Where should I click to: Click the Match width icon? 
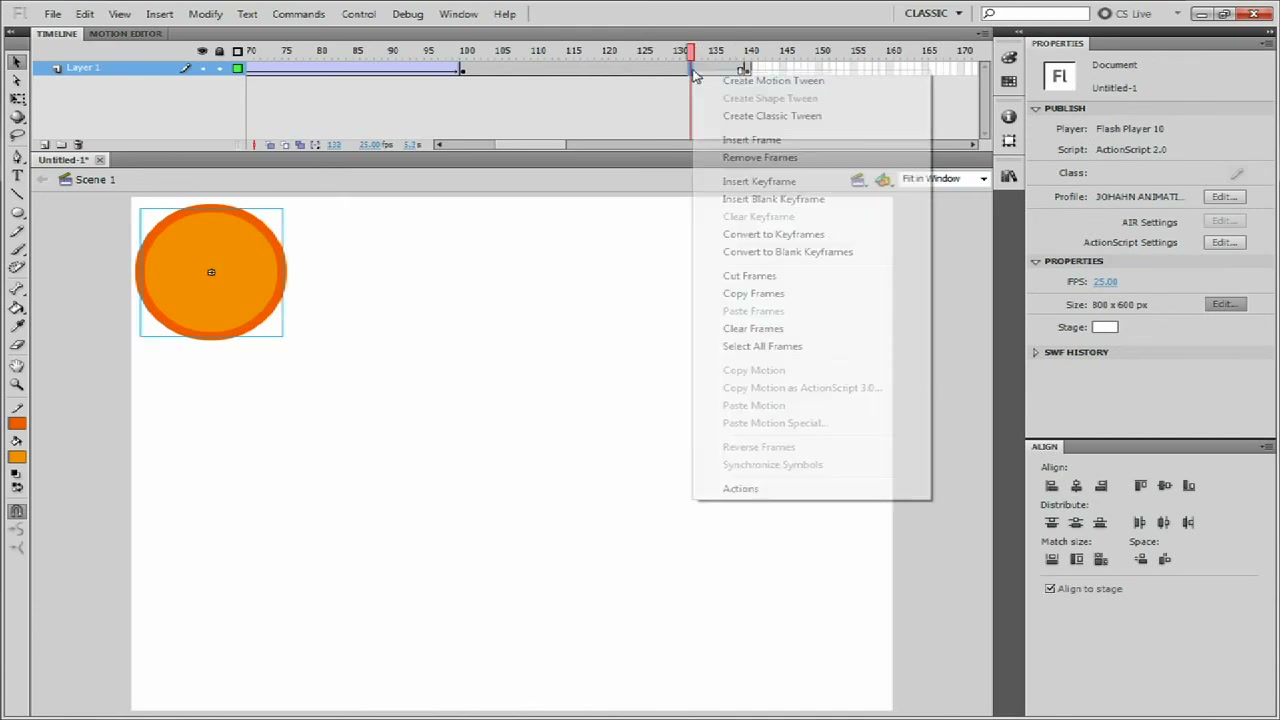pyautogui.click(x=1051, y=559)
